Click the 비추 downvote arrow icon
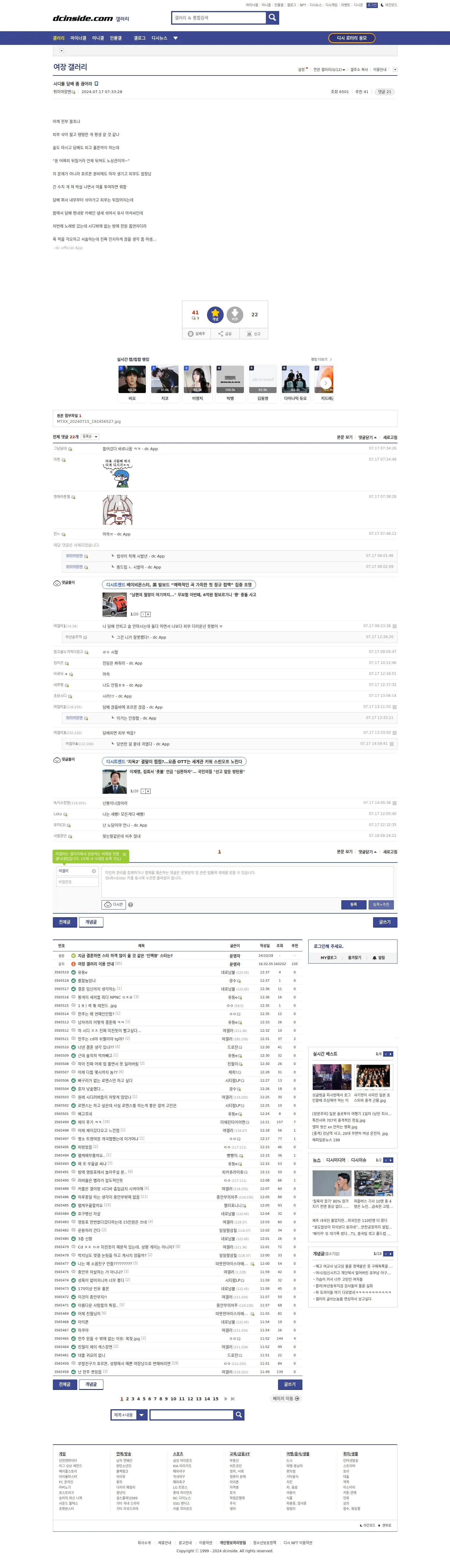Screen dimensions: 450x1568 pos(235,315)
